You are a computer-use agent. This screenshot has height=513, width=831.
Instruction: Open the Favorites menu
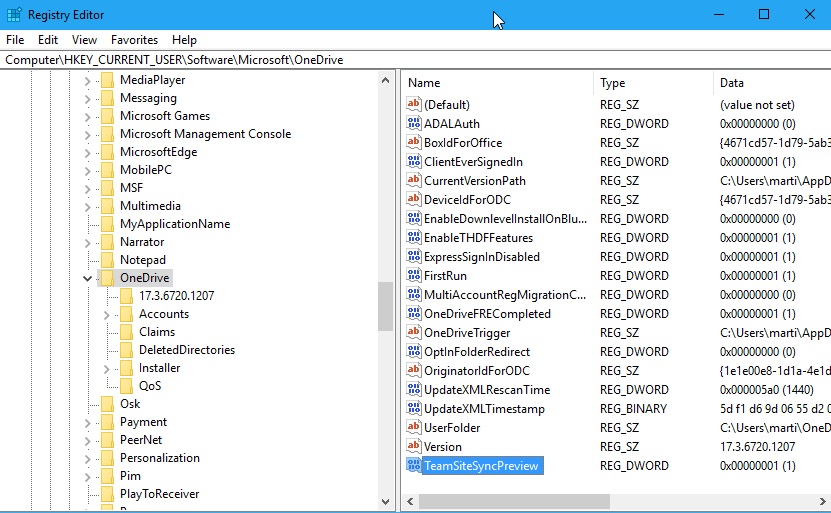(x=134, y=40)
